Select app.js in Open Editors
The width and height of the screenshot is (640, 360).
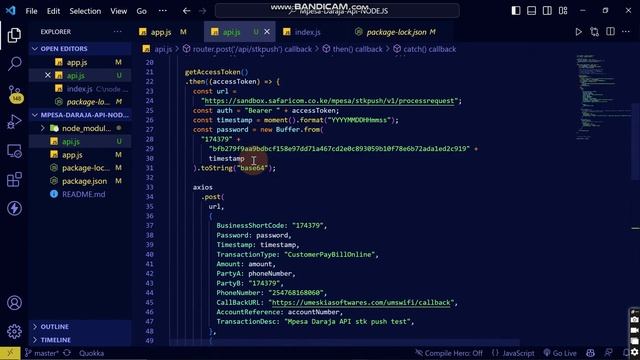click(x=80, y=62)
